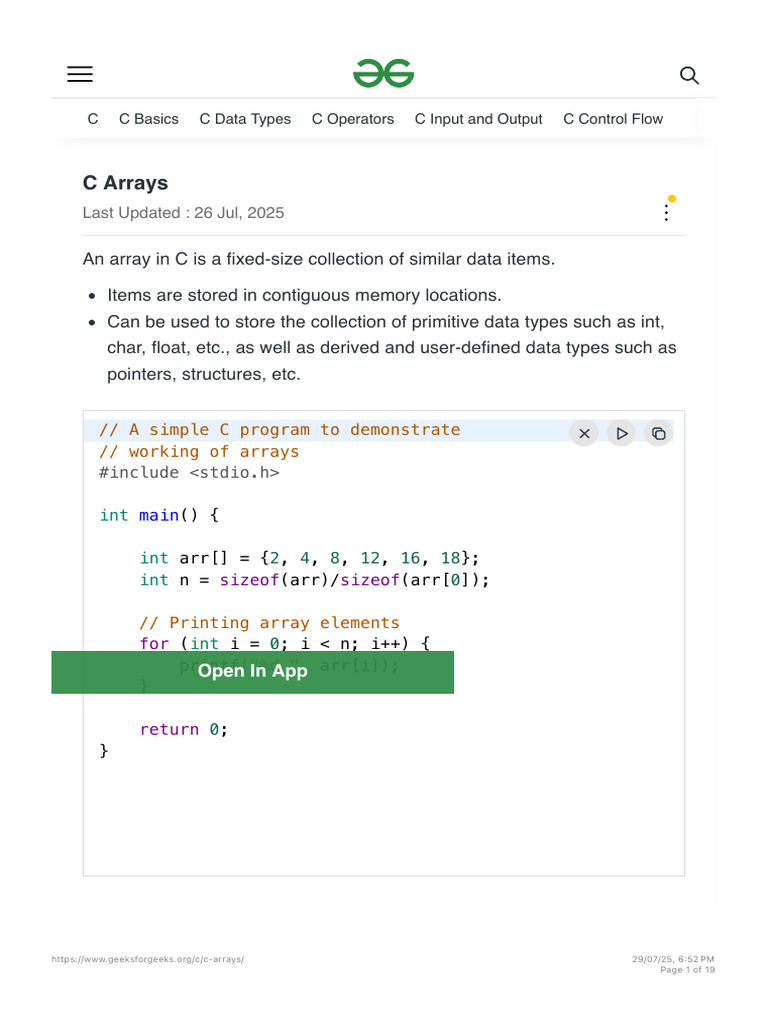Open search with the magnifier icon
Screen dimensions: 768x1024
689,75
